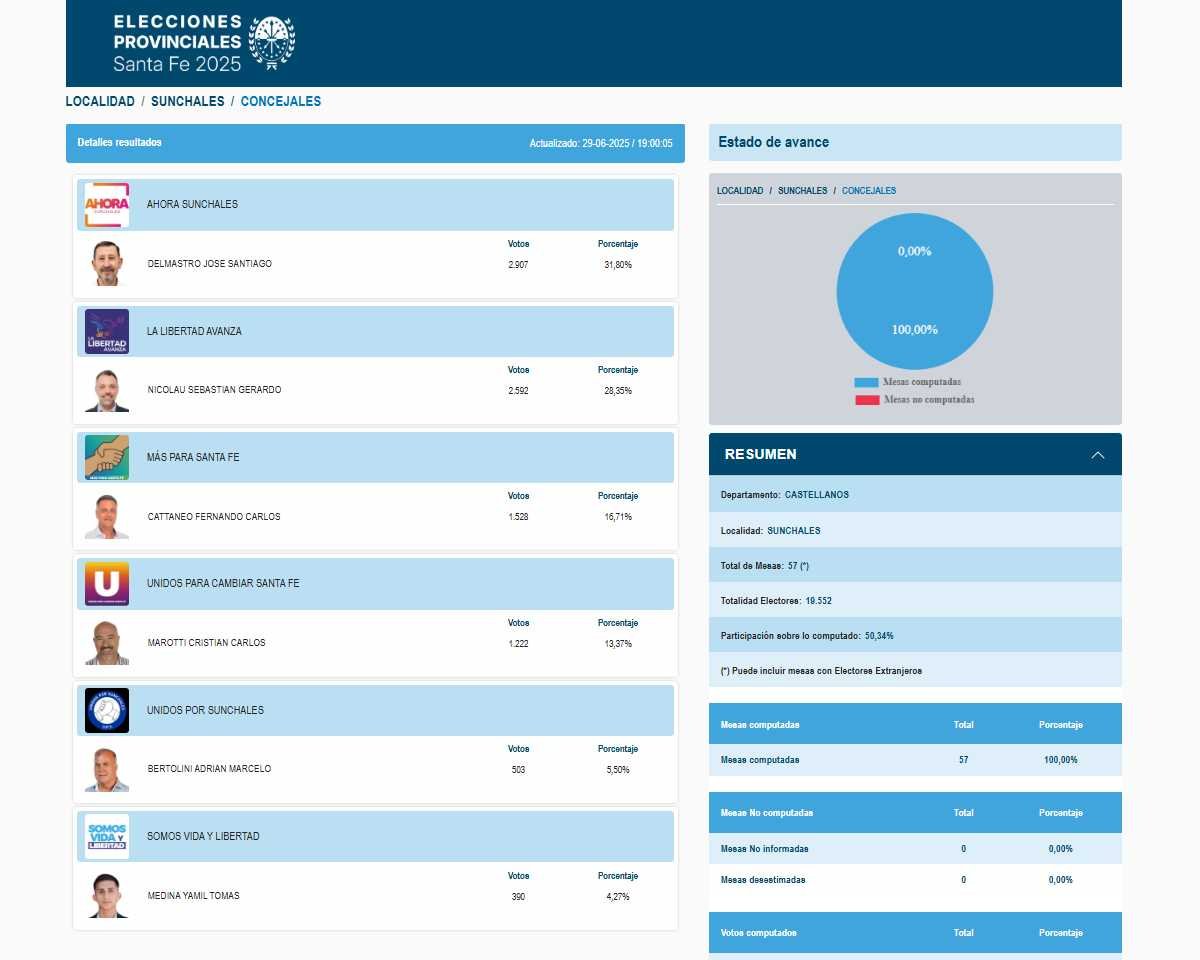This screenshot has width=1200, height=960.
Task: Click the Resumen section header
Action: pyautogui.click(x=761, y=454)
